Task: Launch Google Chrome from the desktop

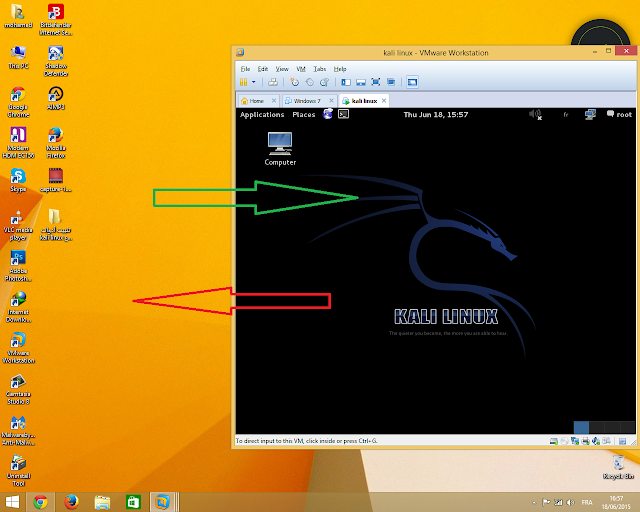Action: pos(18,102)
